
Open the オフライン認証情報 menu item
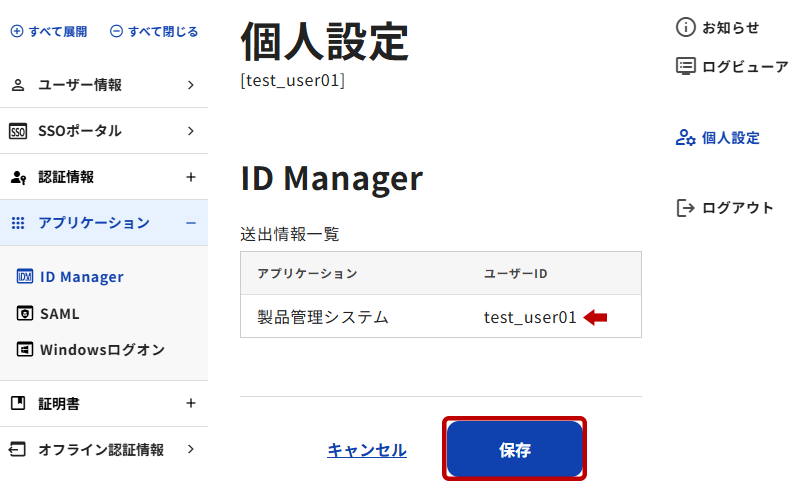point(100,449)
